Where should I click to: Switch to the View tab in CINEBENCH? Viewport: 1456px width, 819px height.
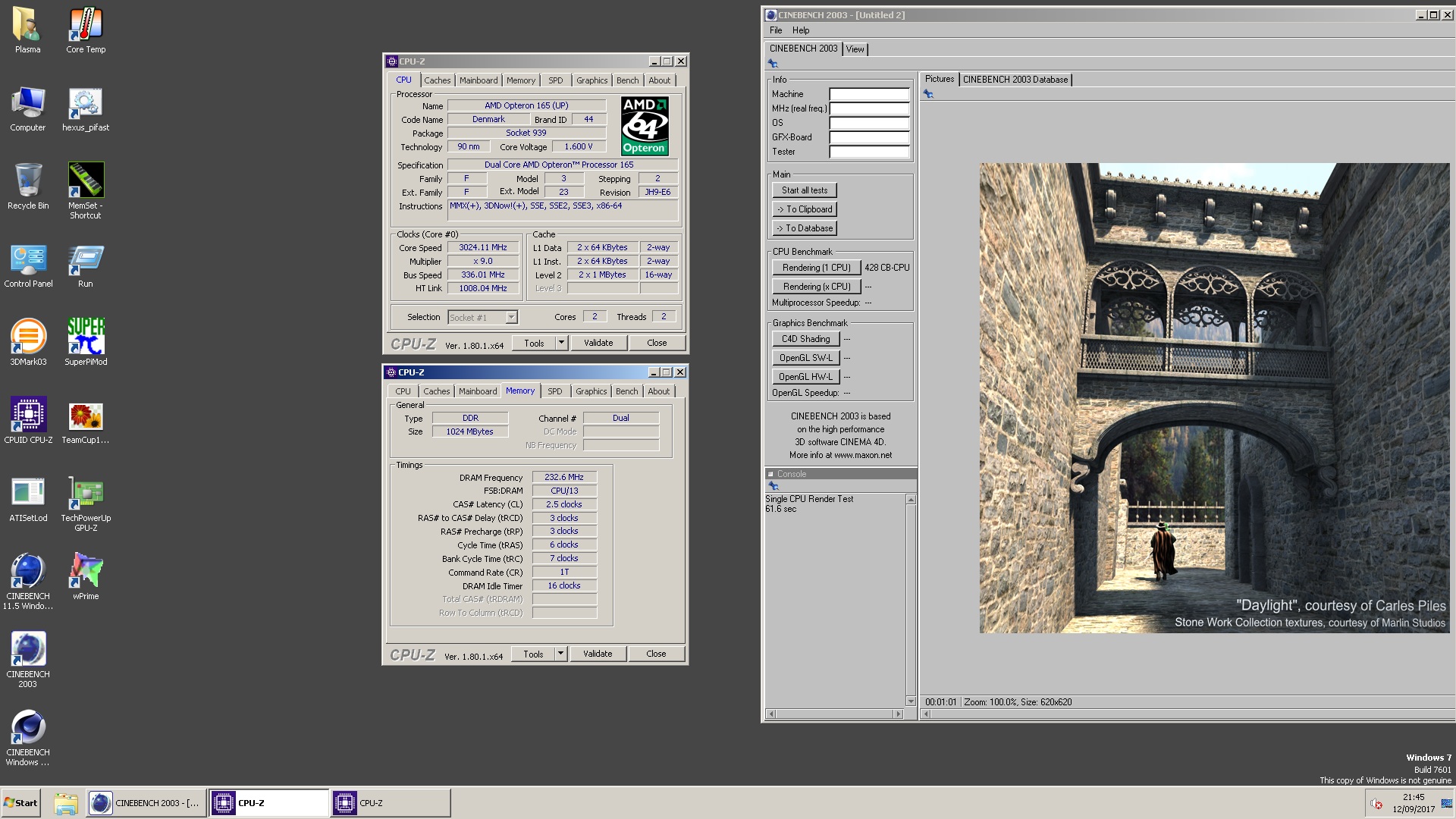click(855, 49)
